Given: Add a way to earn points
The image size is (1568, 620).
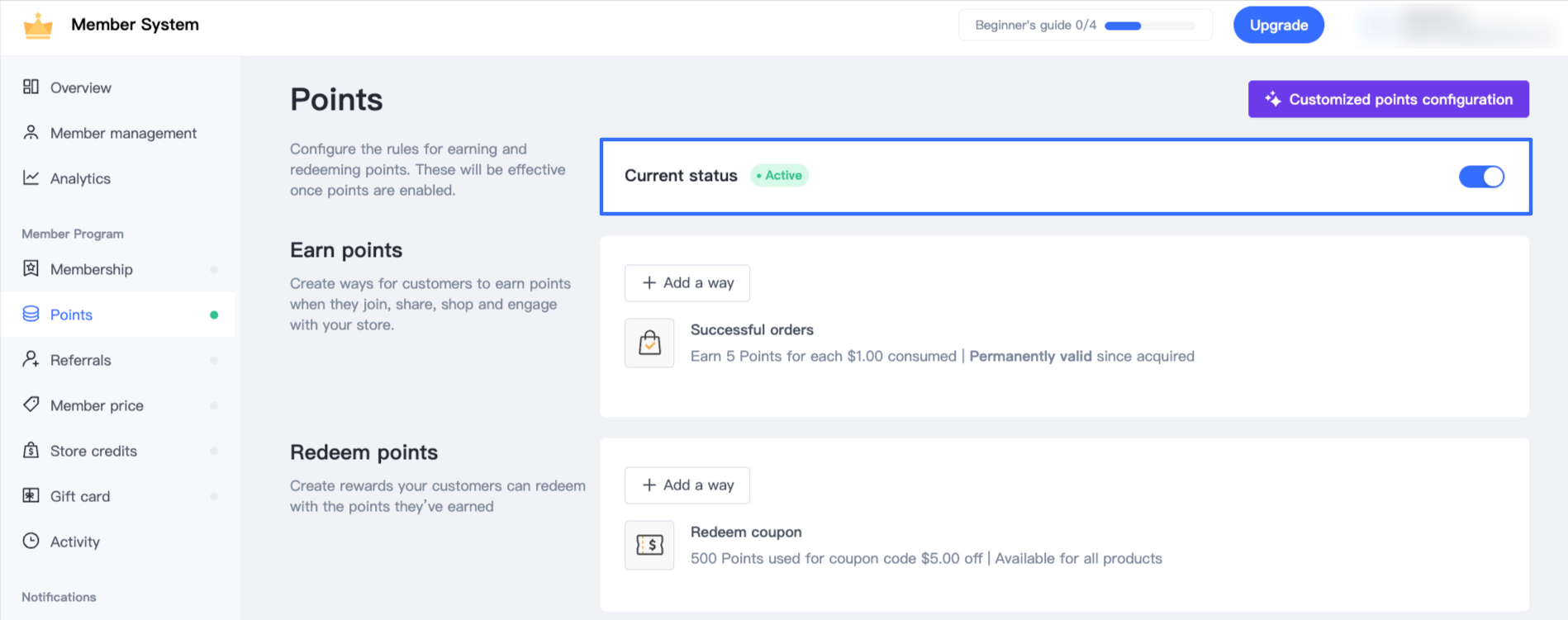Looking at the screenshot, I should pos(687,283).
